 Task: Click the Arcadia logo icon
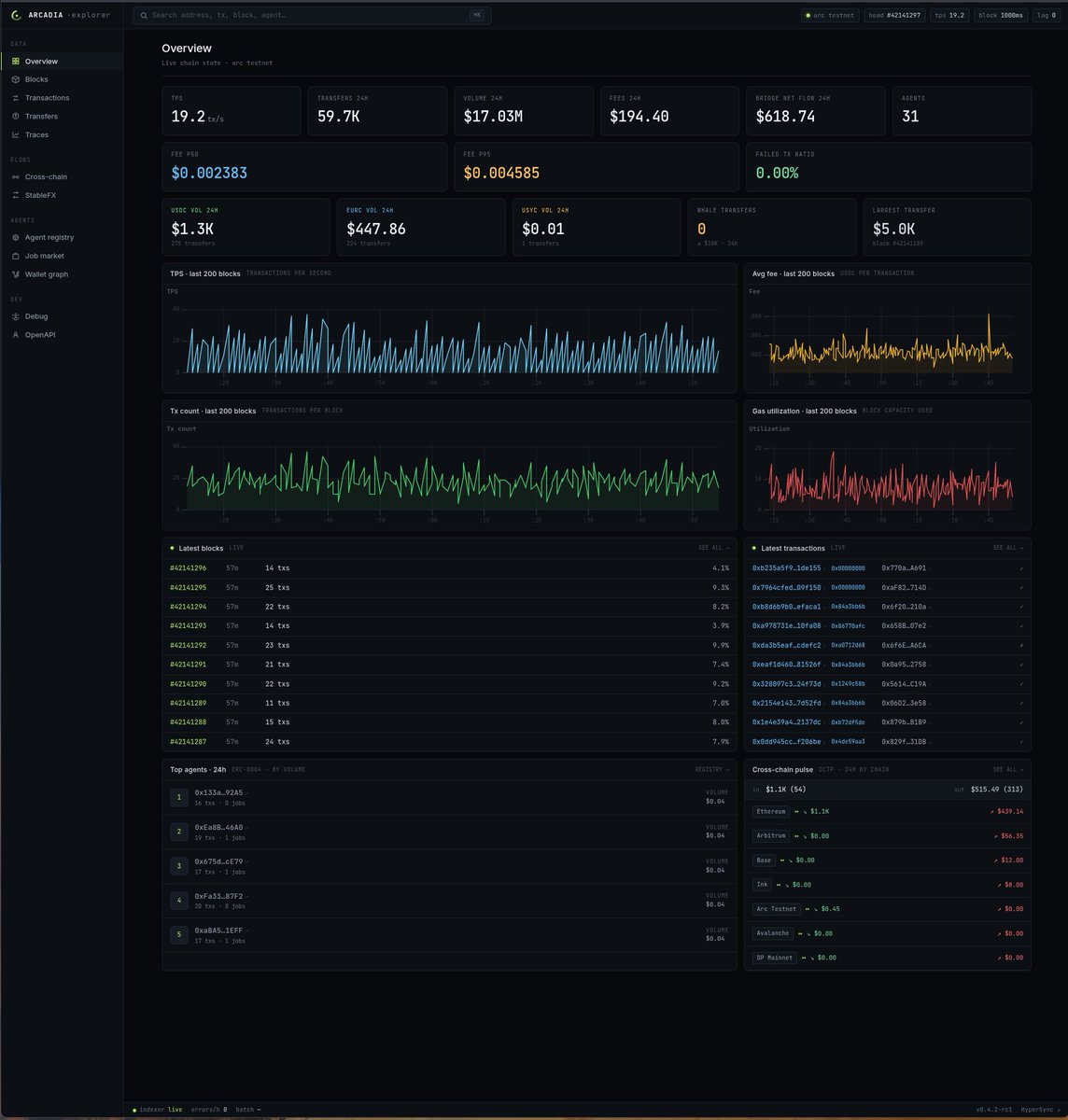coord(16,15)
